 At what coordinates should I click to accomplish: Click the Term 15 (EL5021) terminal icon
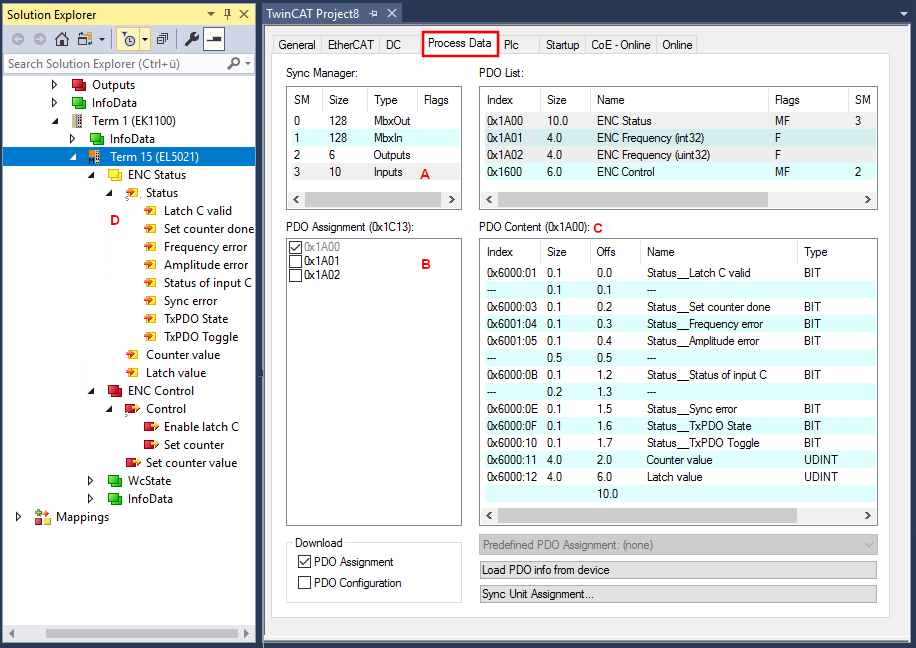(94, 157)
